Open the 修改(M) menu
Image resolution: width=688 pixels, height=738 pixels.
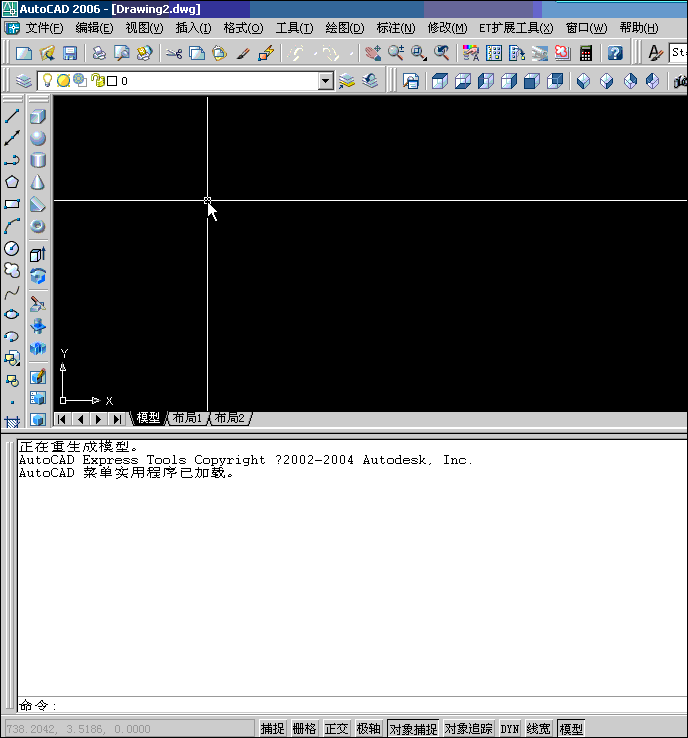click(x=447, y=28)
